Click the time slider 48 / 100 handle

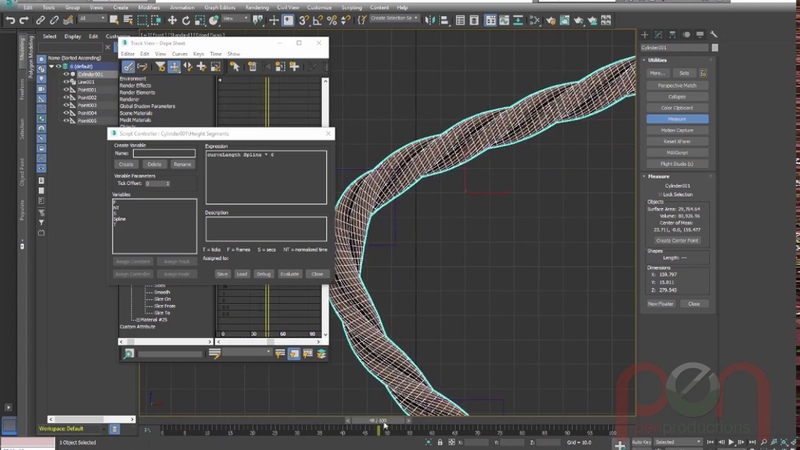pos(378,420)
